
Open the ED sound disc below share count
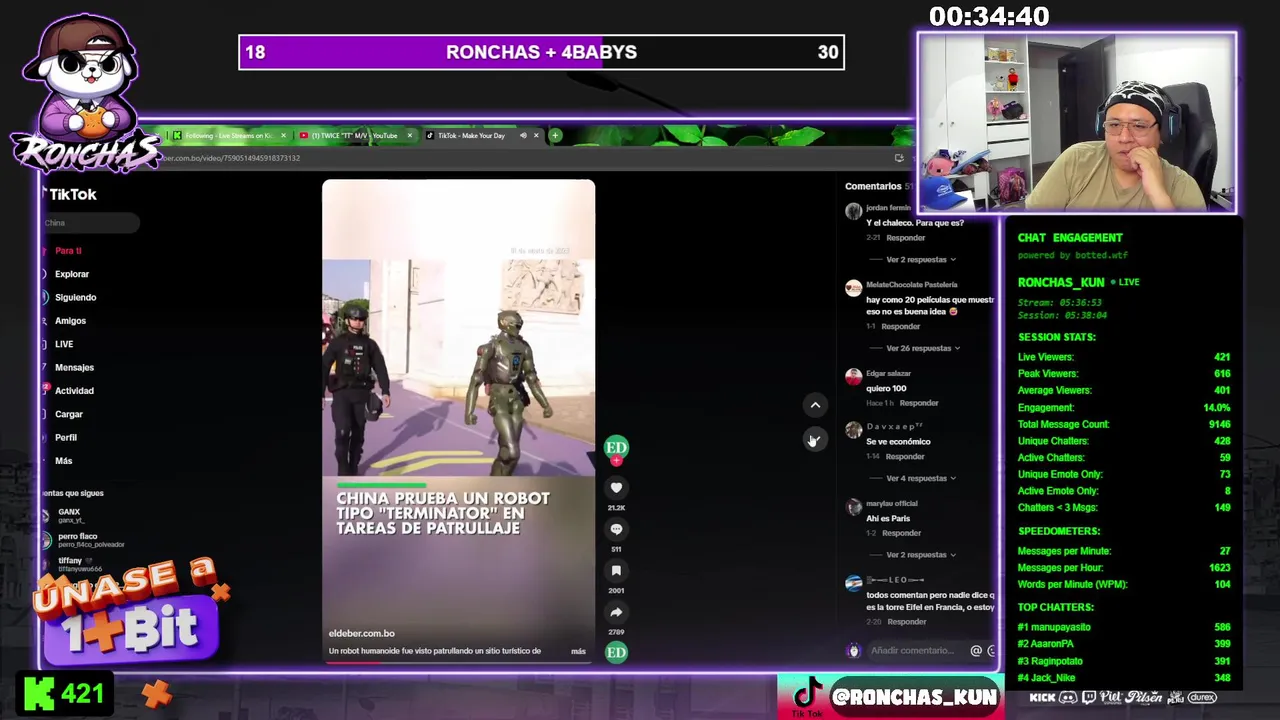coord(616,652)
